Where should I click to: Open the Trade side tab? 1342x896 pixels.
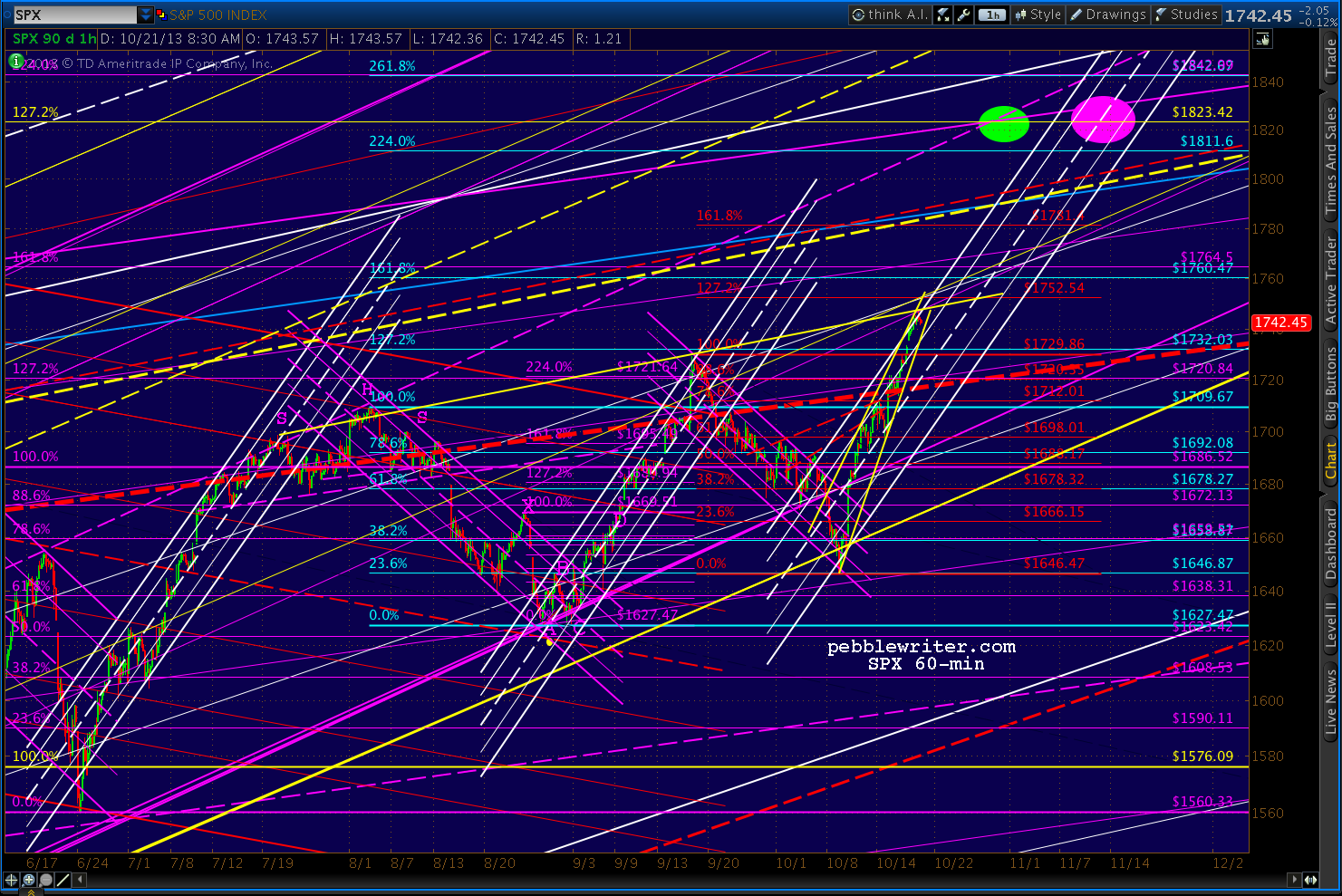(1330, 57)
